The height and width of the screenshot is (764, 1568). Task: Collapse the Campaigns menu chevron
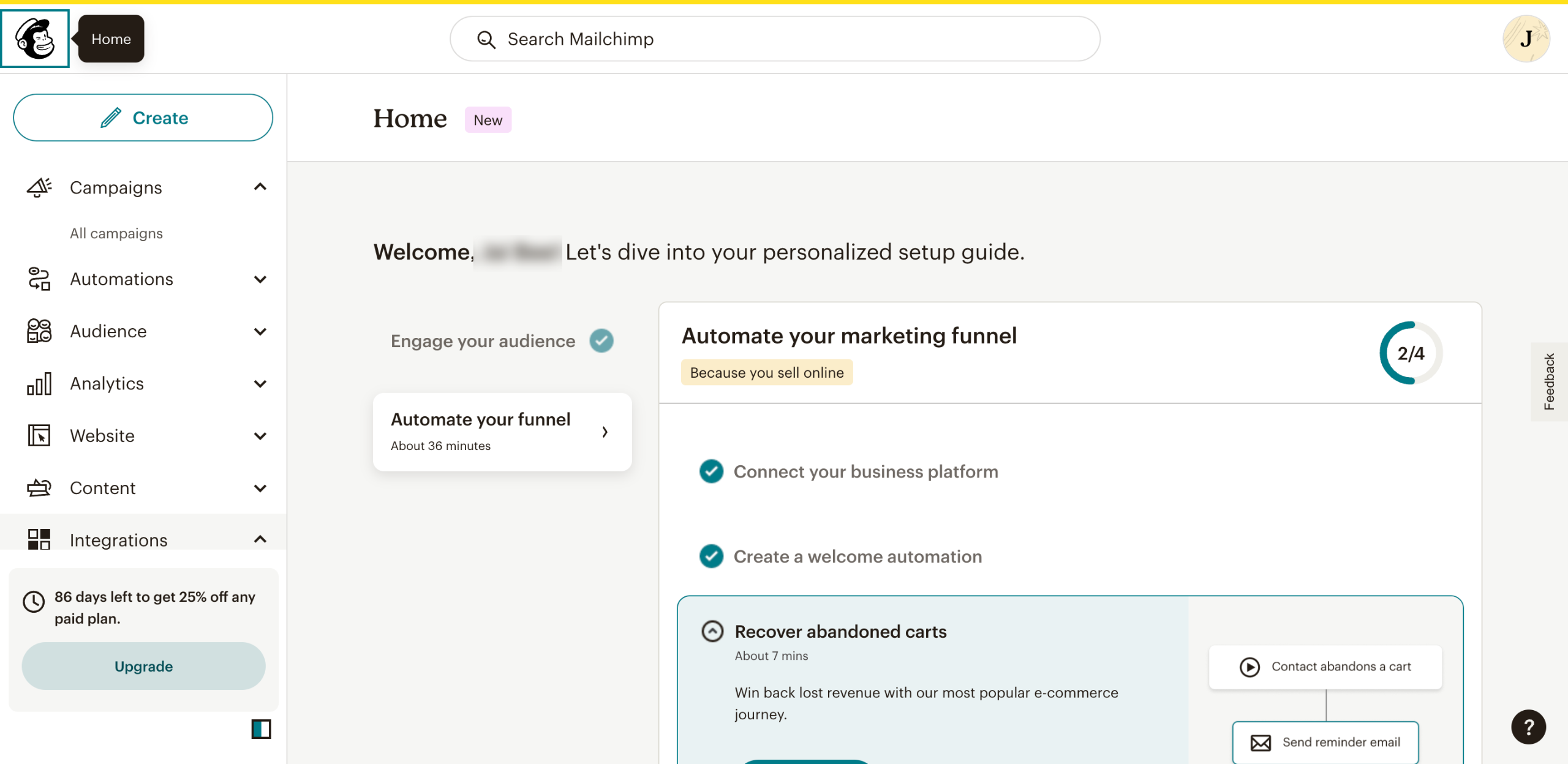(x=260, y=187)
